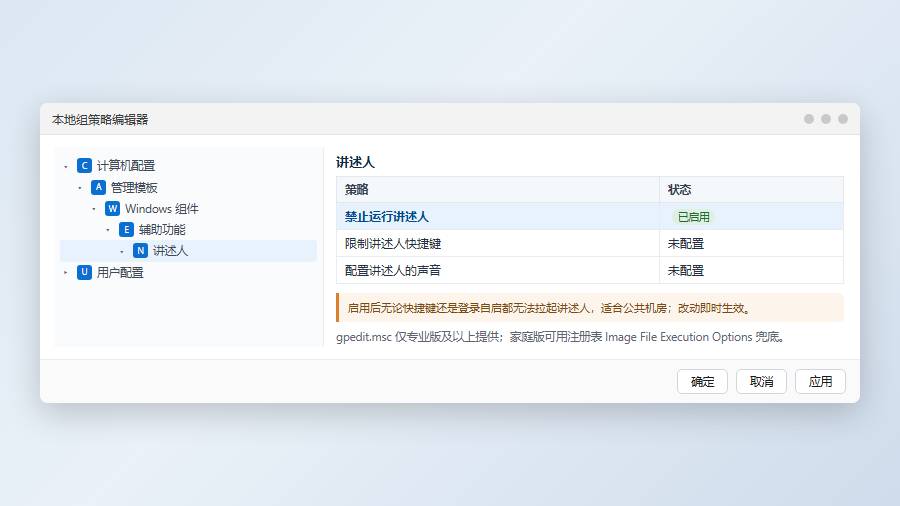Collapse the 辅助功能 node arrow
The height and width of the screenshot is (506, 900).
click(x=107, y=230)
